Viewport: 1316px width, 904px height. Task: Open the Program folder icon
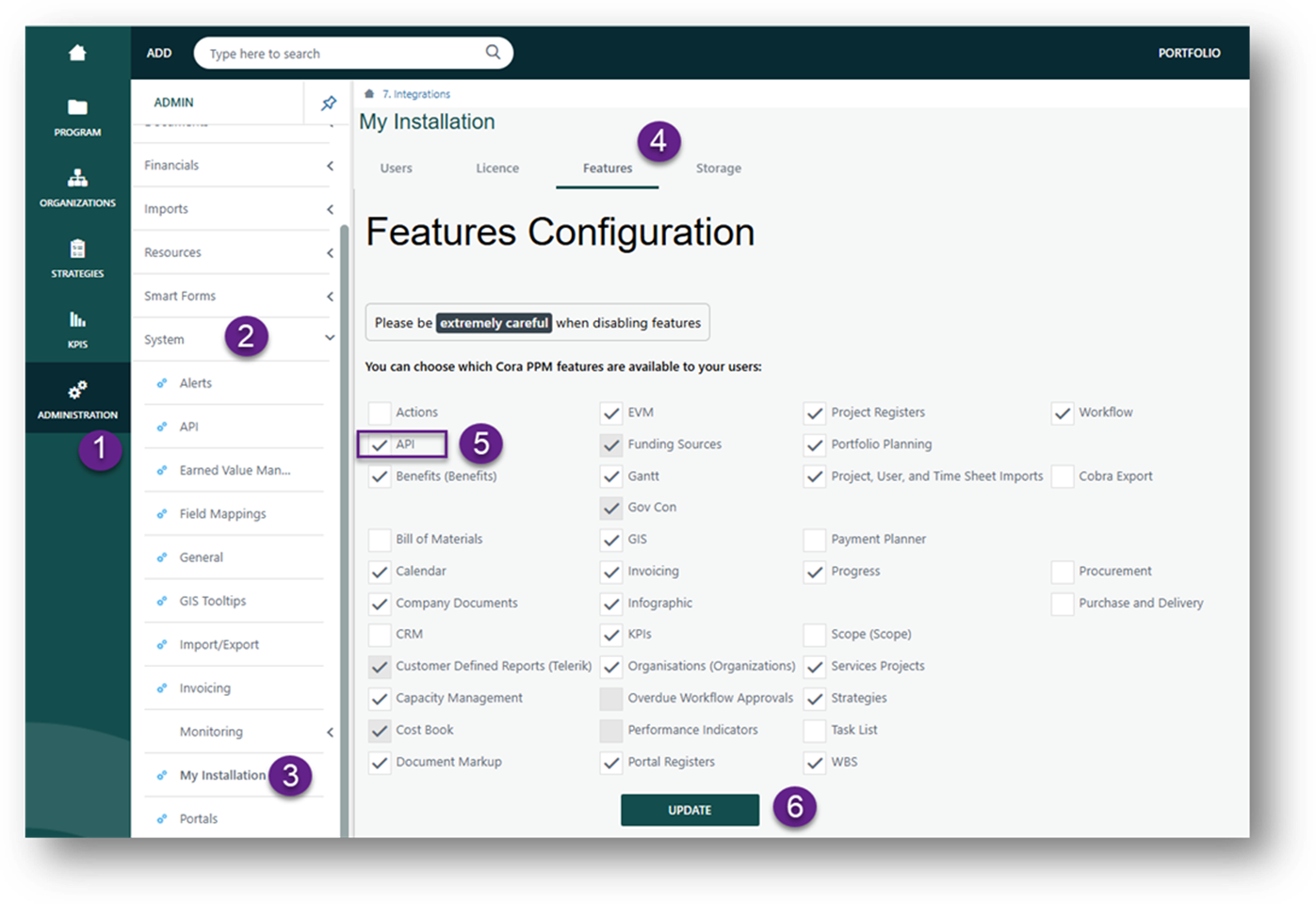pos(77,107)
